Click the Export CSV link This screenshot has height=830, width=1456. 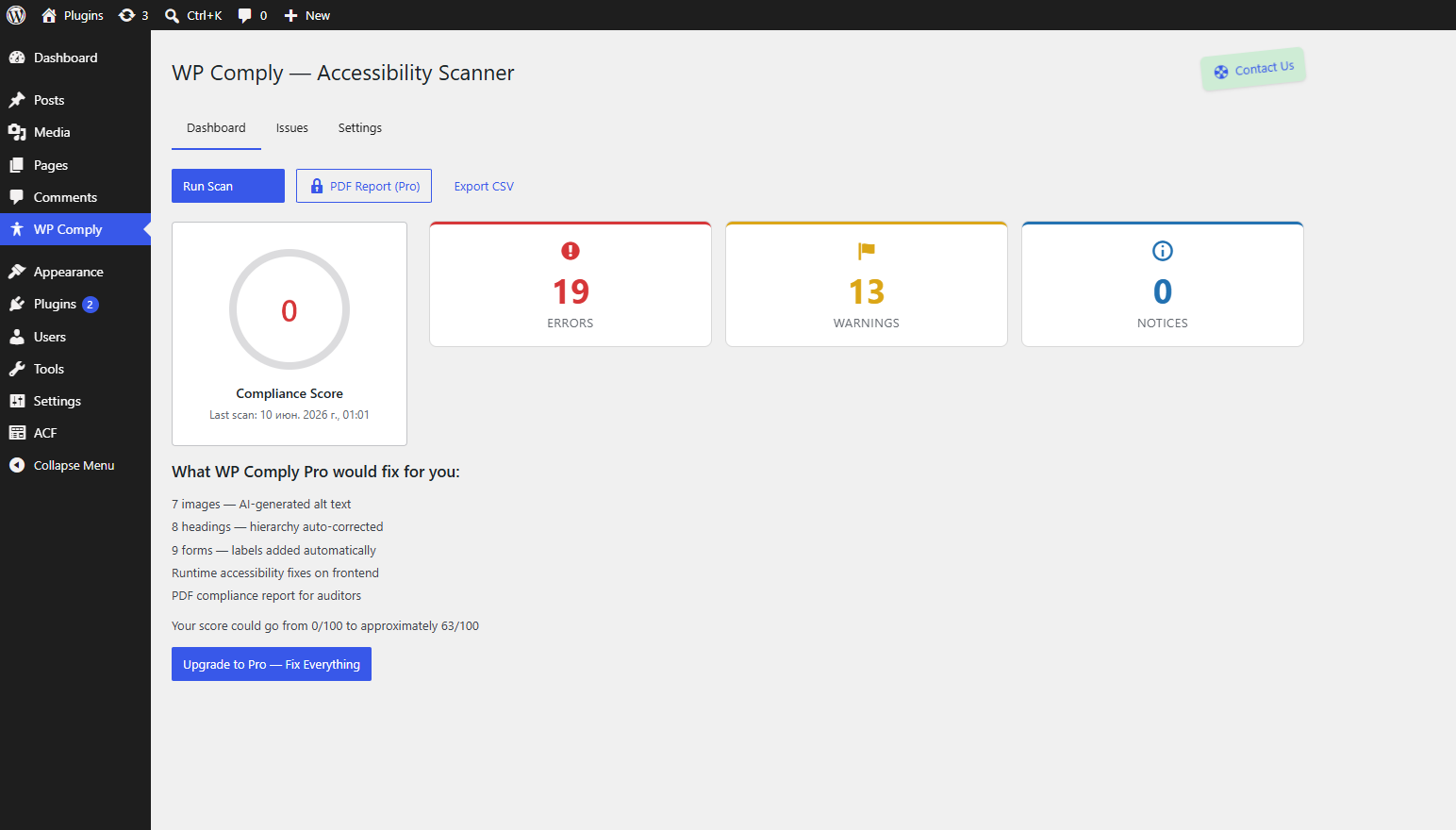[484, 187]
